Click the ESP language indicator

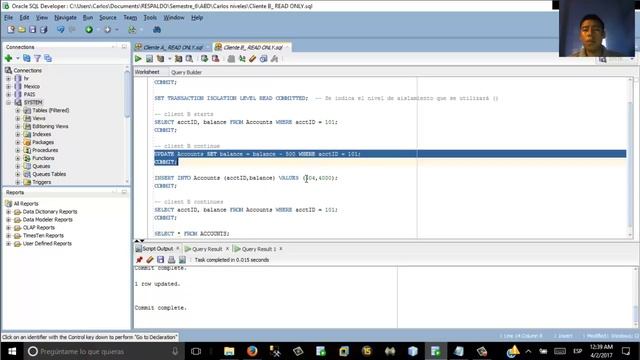coord(577,351)
